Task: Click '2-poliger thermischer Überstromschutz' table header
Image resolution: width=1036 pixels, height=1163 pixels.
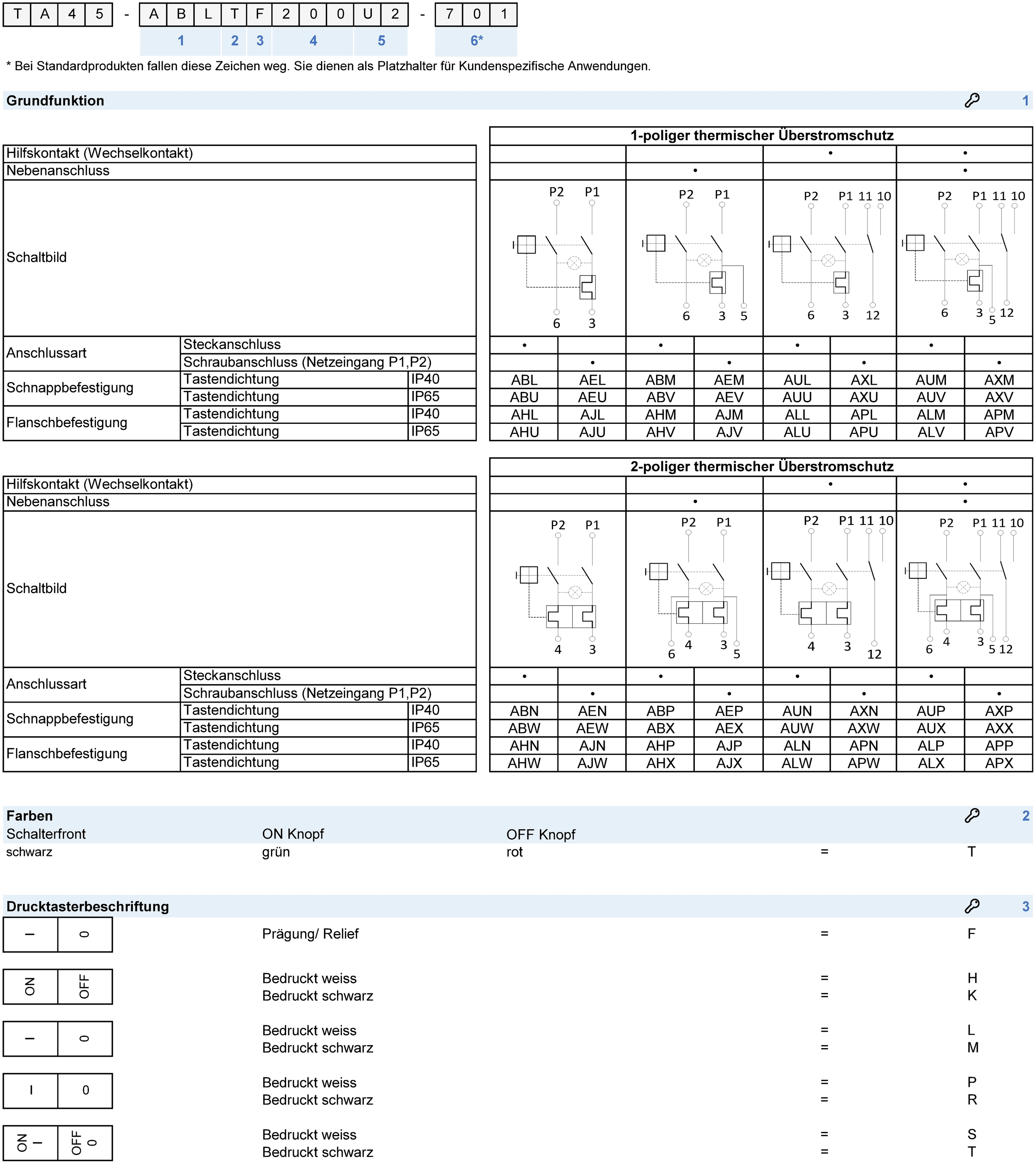Action: [762, 467]
